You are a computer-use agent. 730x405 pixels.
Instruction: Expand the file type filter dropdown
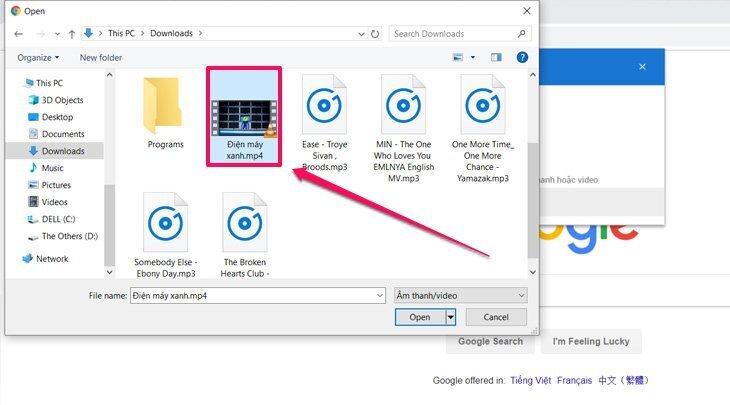(520, 296)
